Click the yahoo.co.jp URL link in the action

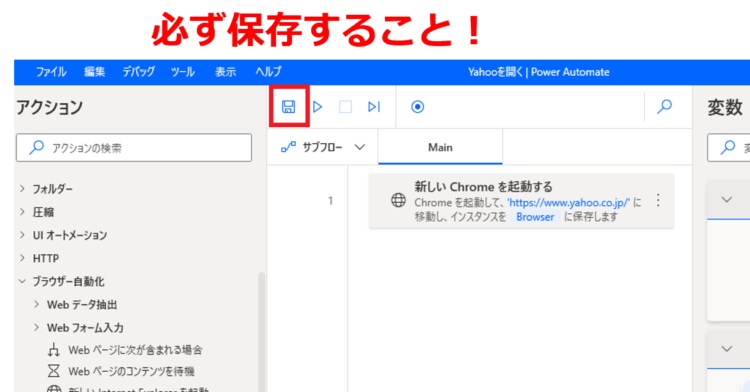click(569, 203)
